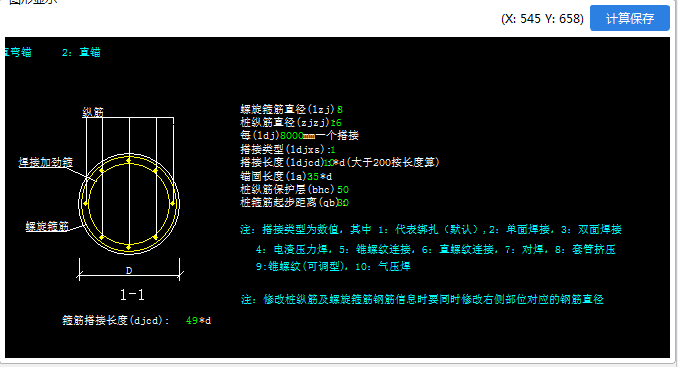Viewport: 678px width, 367px height.
Task: Click the note about 修改桩纵筋及螺旋箍筋
Action: (422, 299)
